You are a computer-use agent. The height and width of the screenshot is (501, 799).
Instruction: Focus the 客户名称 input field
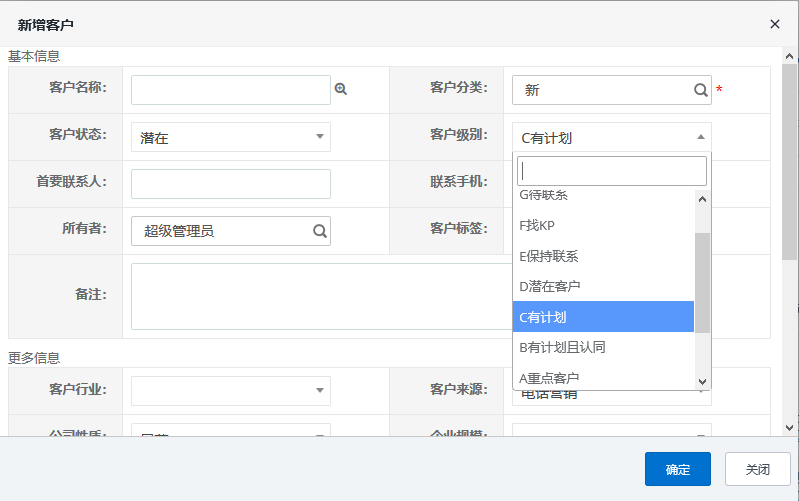point(230,90)
